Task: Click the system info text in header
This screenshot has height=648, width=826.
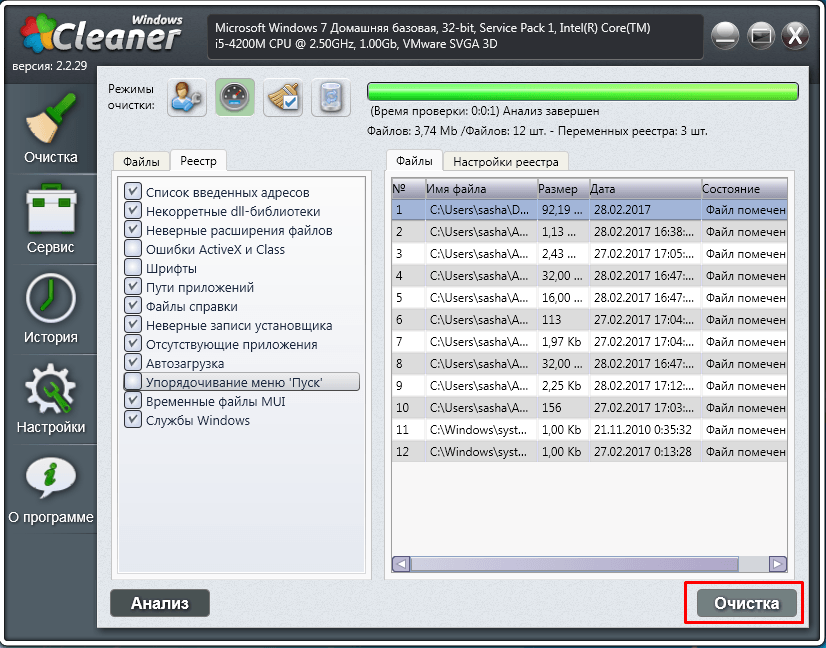Action: (432, 36)
